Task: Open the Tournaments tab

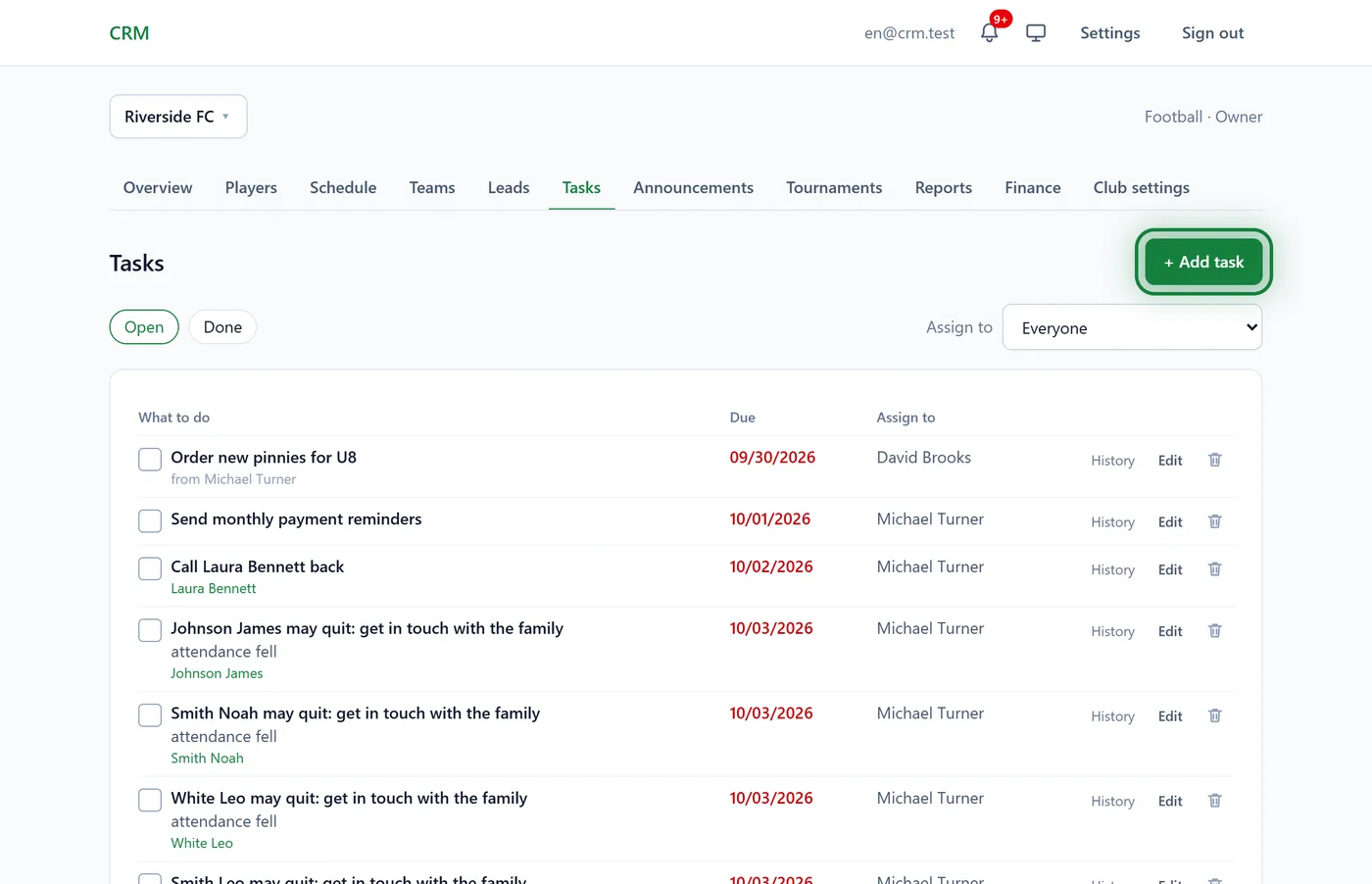Action: [x=834, y=187]
